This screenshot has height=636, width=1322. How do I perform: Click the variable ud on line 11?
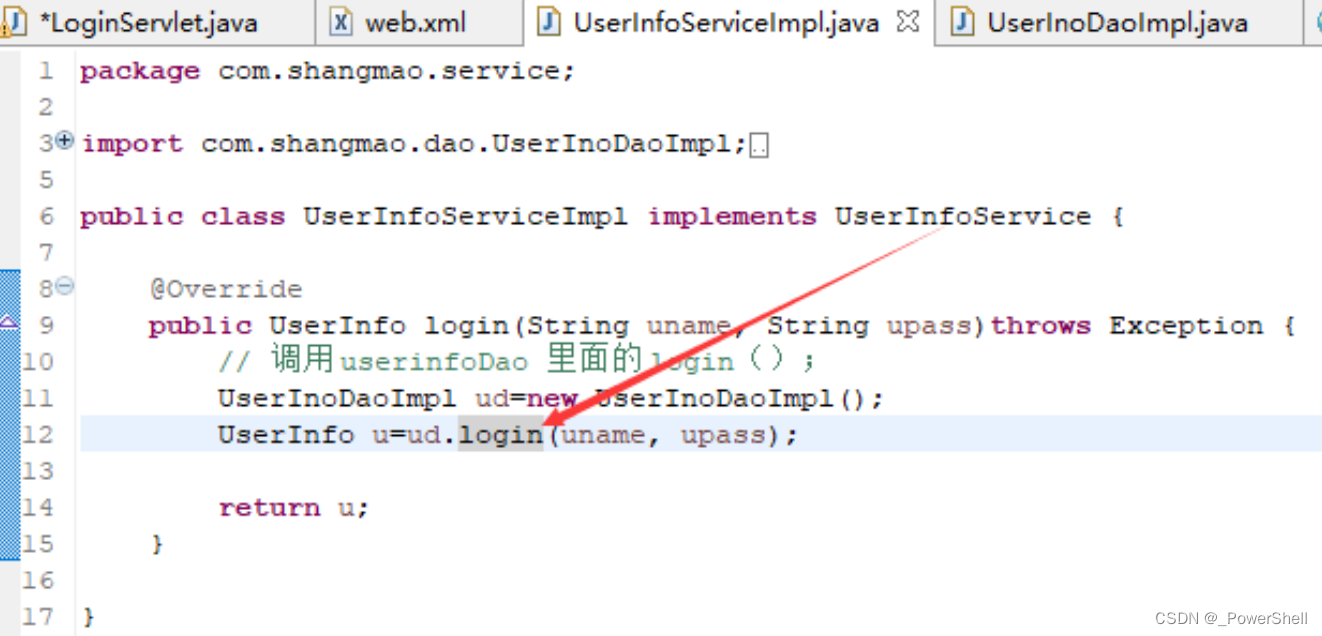491,399
